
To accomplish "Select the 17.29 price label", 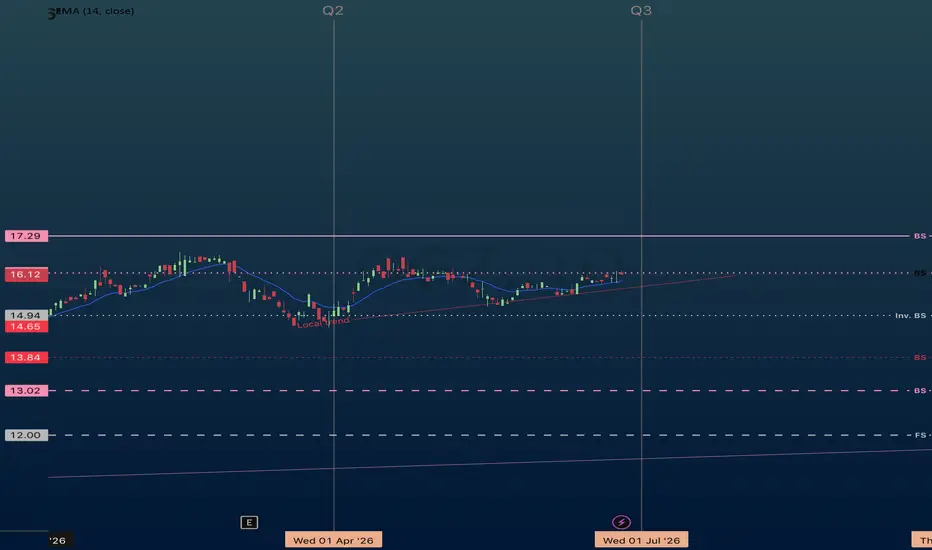I will pos(26,236).
